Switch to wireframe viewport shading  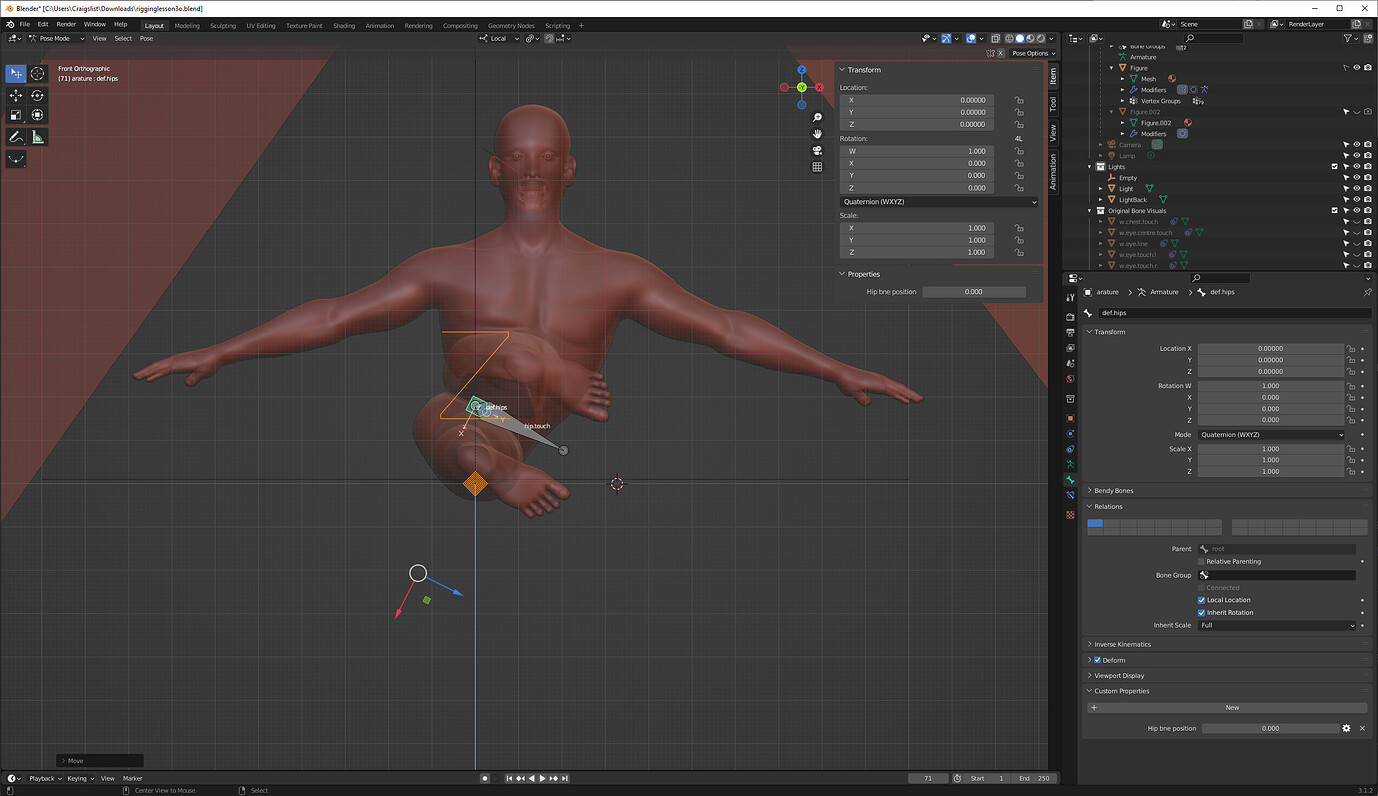tap(1008, 38)
